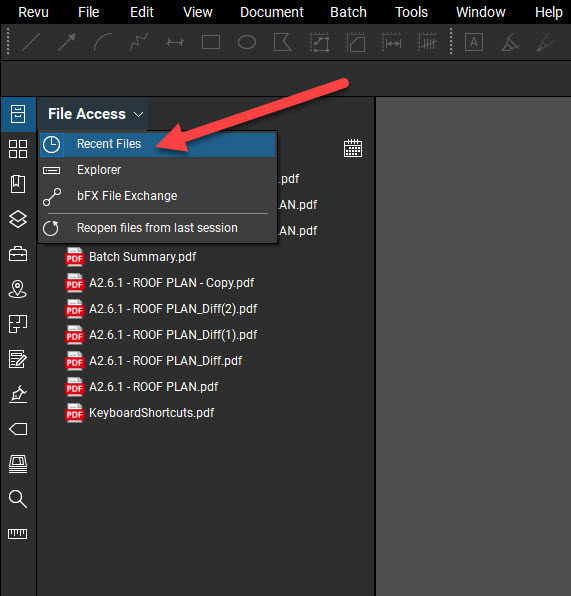Open the Bookmarks panel

pos(18,184)
